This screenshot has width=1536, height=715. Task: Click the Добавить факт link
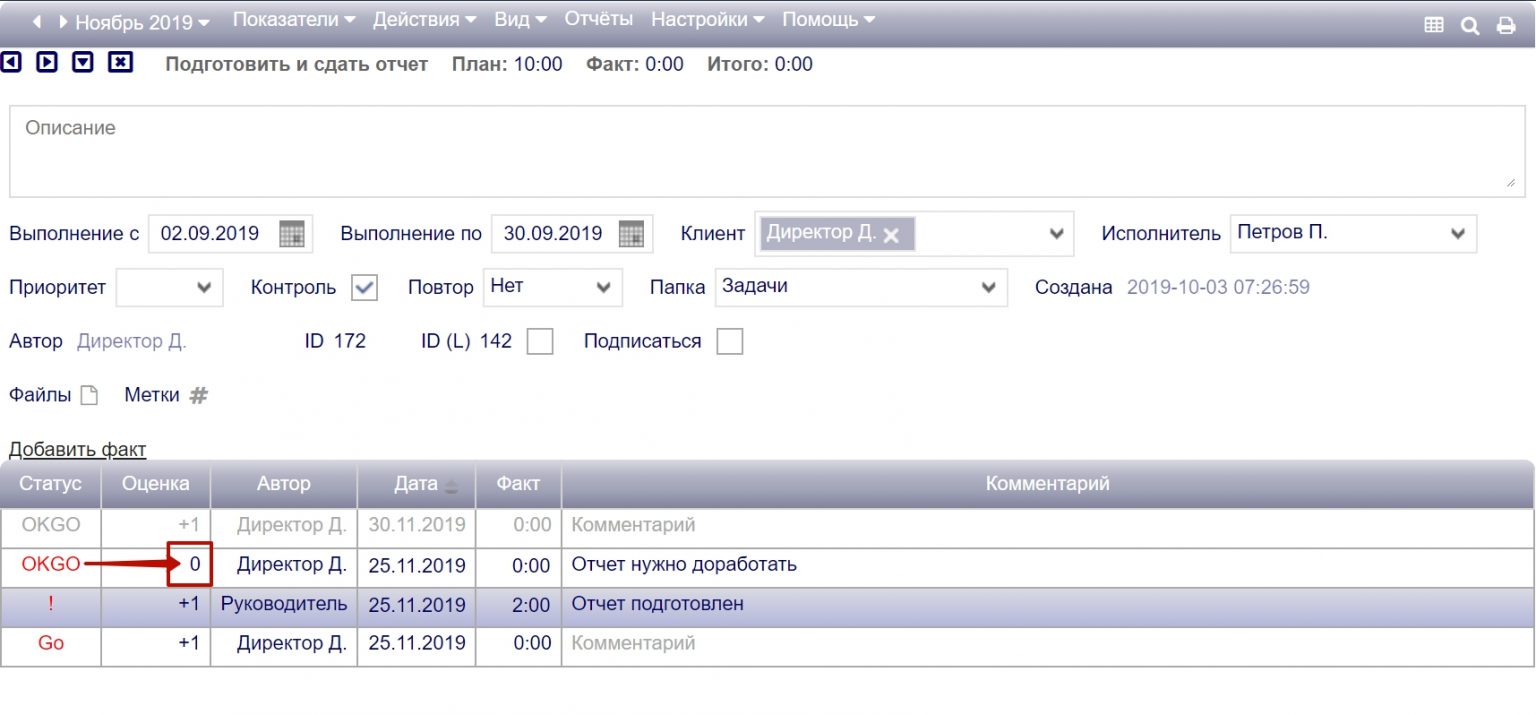pyautogui.click(x=78, y=450)
